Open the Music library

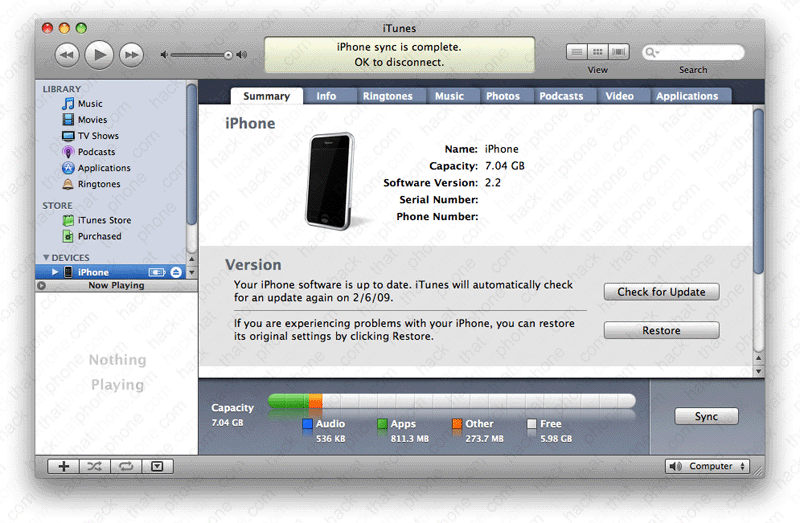pos(90,104)
